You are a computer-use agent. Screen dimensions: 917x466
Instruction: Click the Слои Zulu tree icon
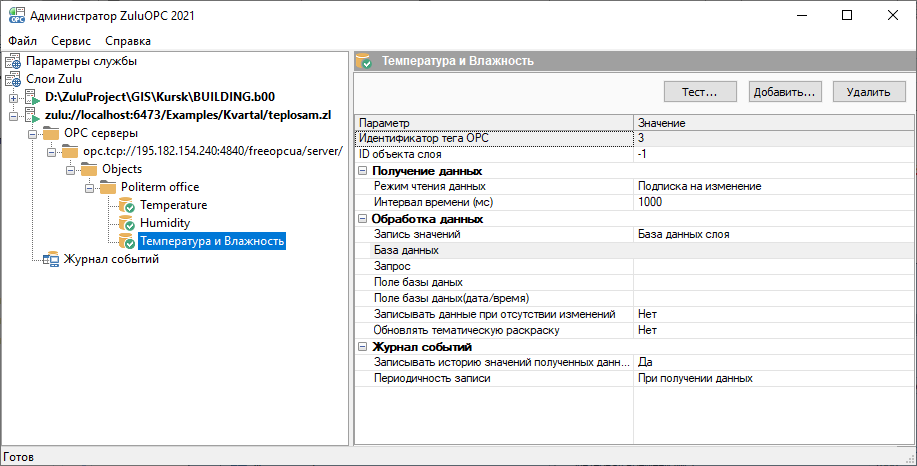click(13, 79)
